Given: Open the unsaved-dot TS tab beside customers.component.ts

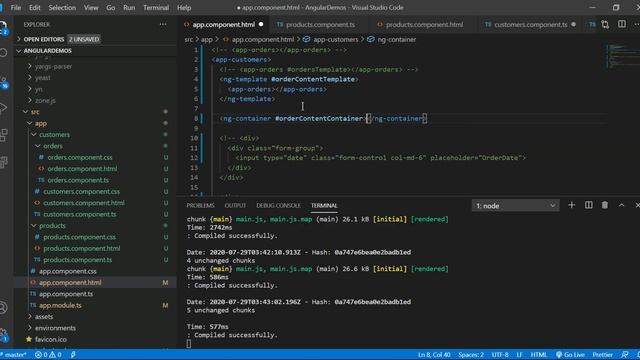Looking at the screenshot, I should (x=592, y=24).
